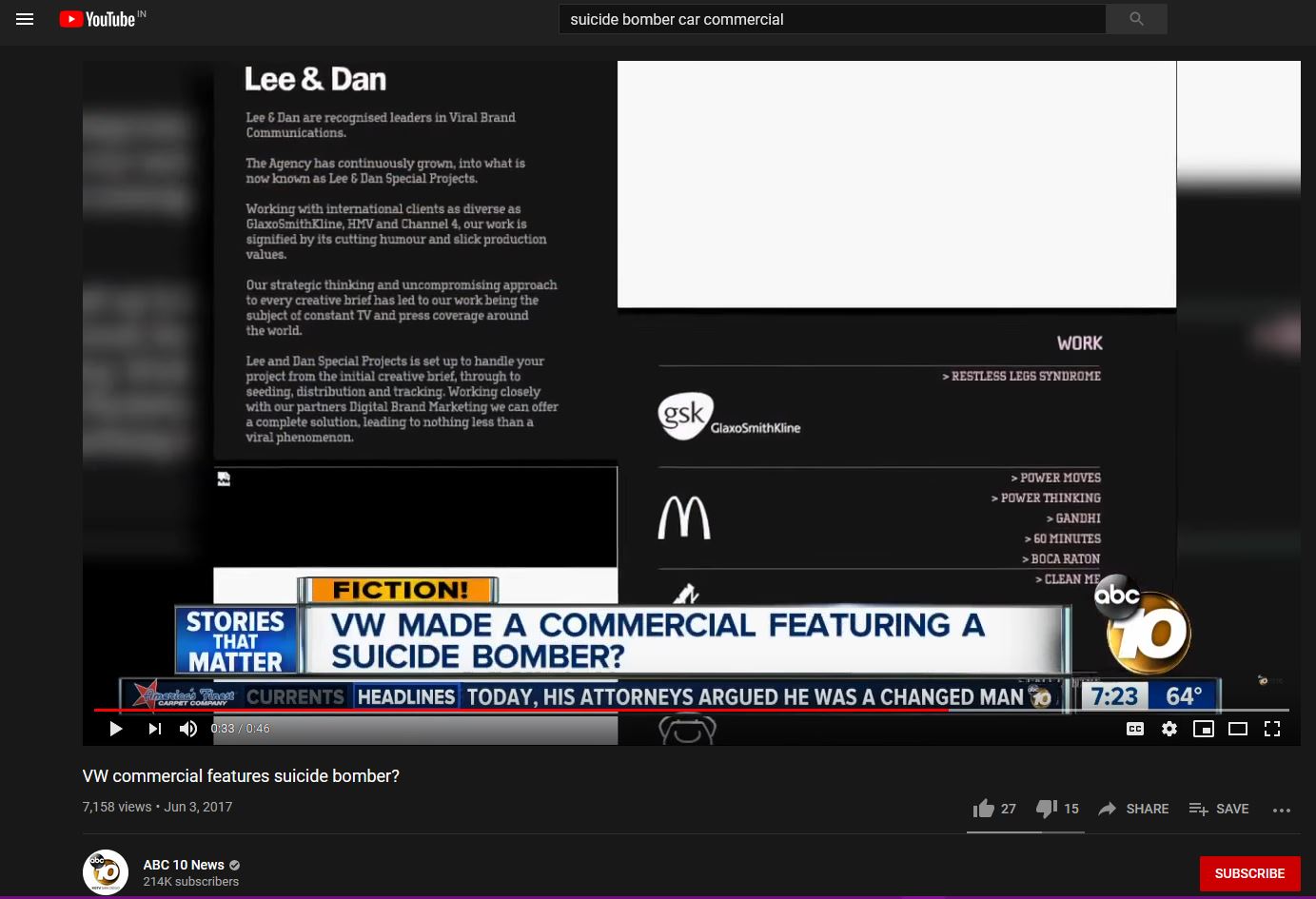Screen dimensions: 1316x899
Task: Open the YouTube hamburger guide menu
Action: pos(25,19)
